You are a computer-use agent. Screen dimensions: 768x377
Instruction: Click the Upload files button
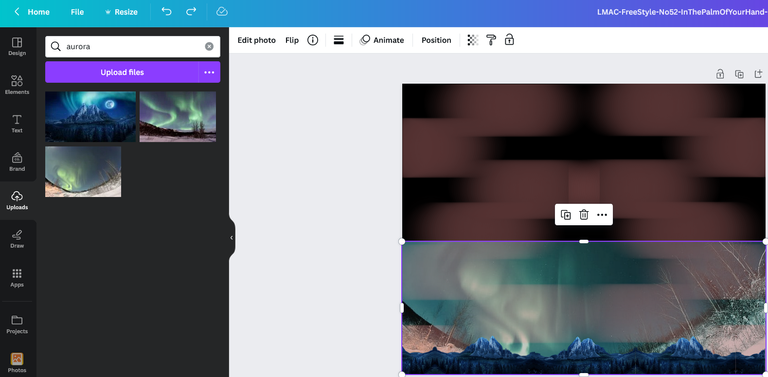122,72
